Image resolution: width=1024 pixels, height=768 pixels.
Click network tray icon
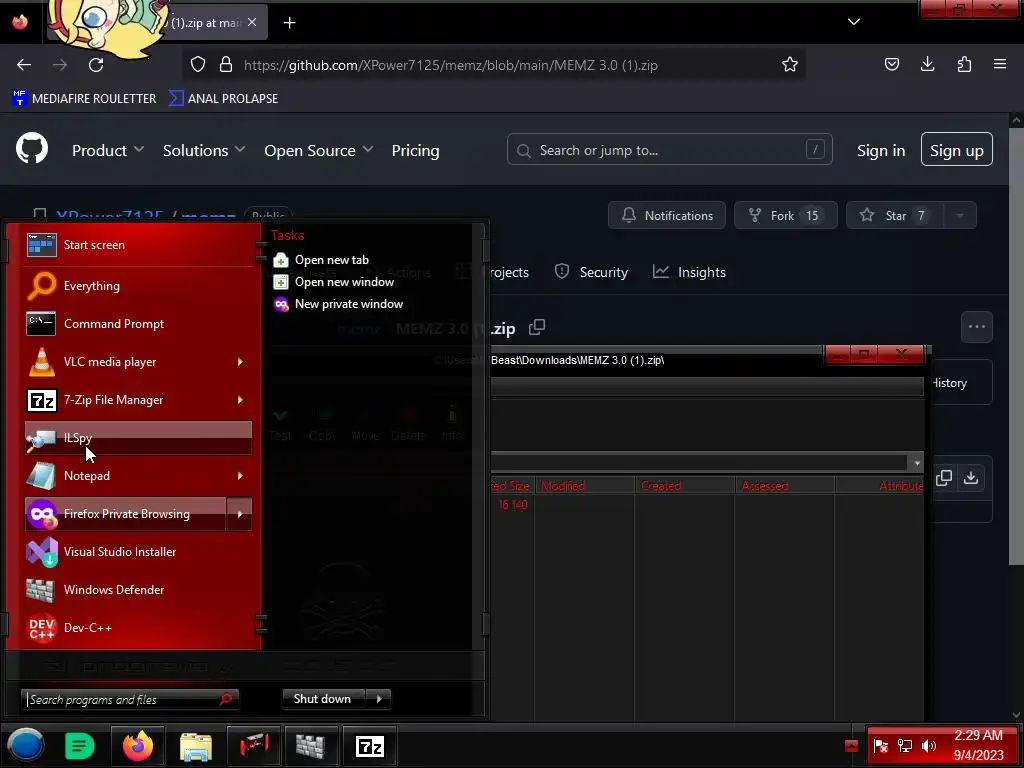pos(904,746)
